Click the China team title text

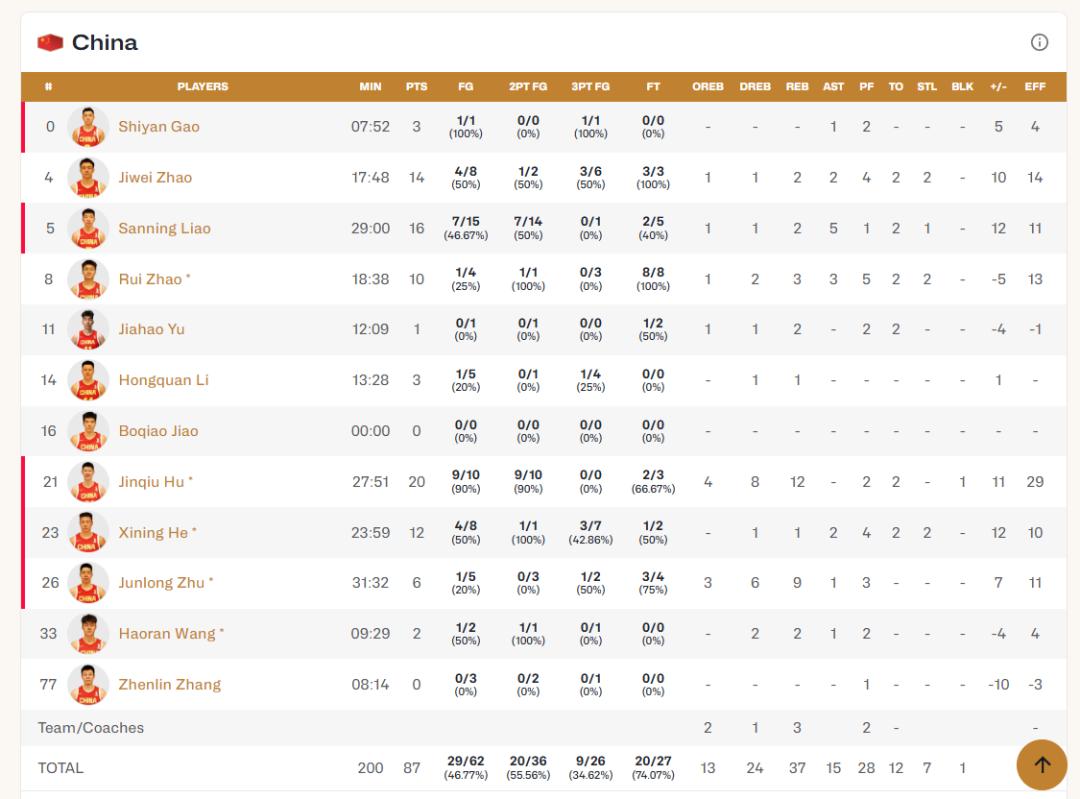pyautogui.click(x=105, y=43)
